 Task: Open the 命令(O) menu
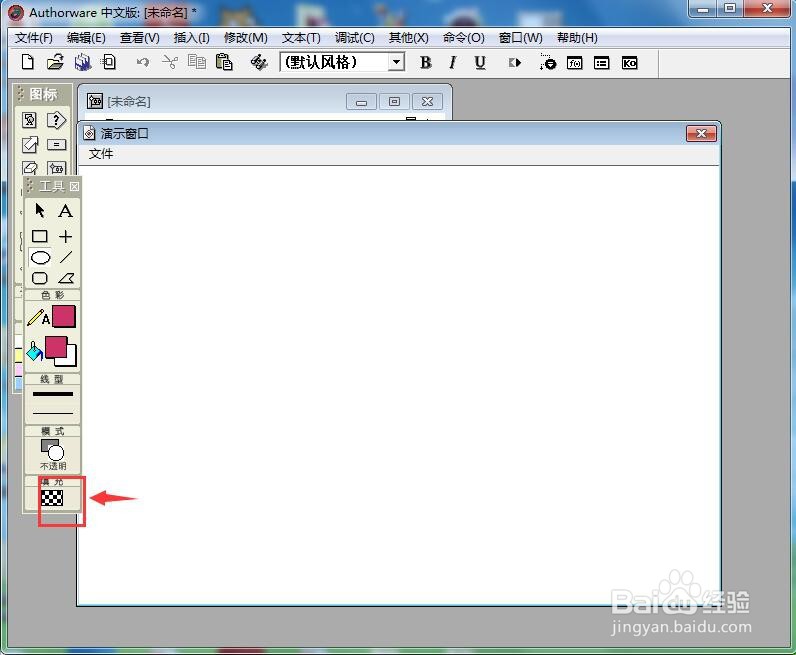463,38
